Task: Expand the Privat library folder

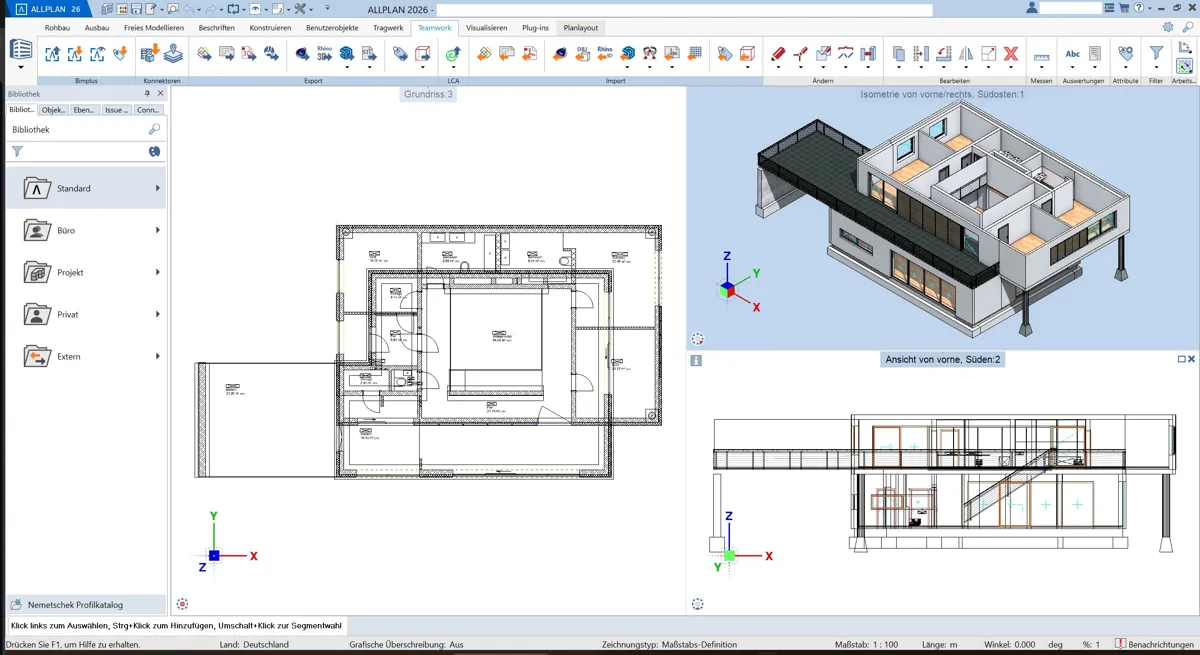Action: 157,314
